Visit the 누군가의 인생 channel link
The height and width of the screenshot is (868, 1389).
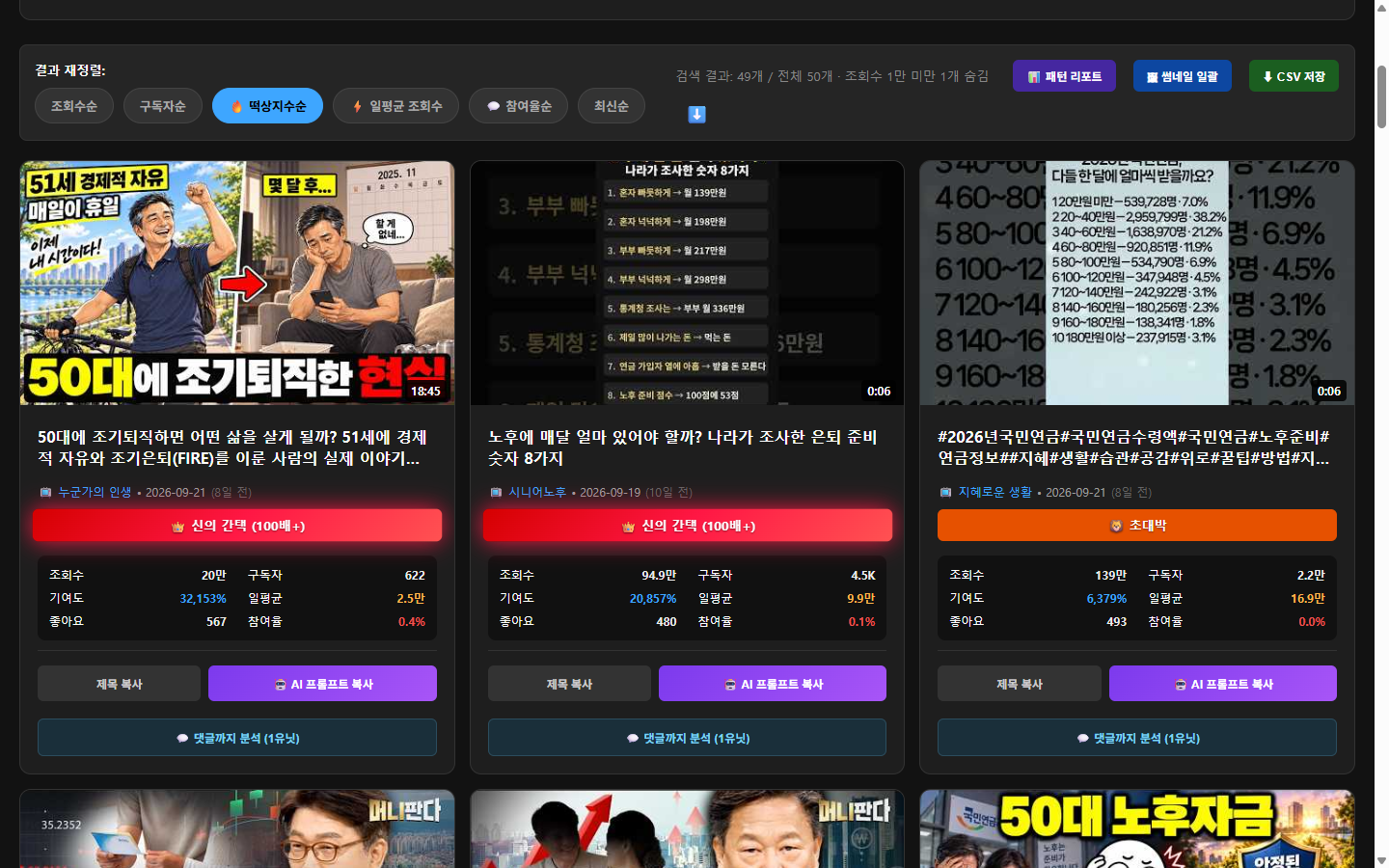click(95, 493)
